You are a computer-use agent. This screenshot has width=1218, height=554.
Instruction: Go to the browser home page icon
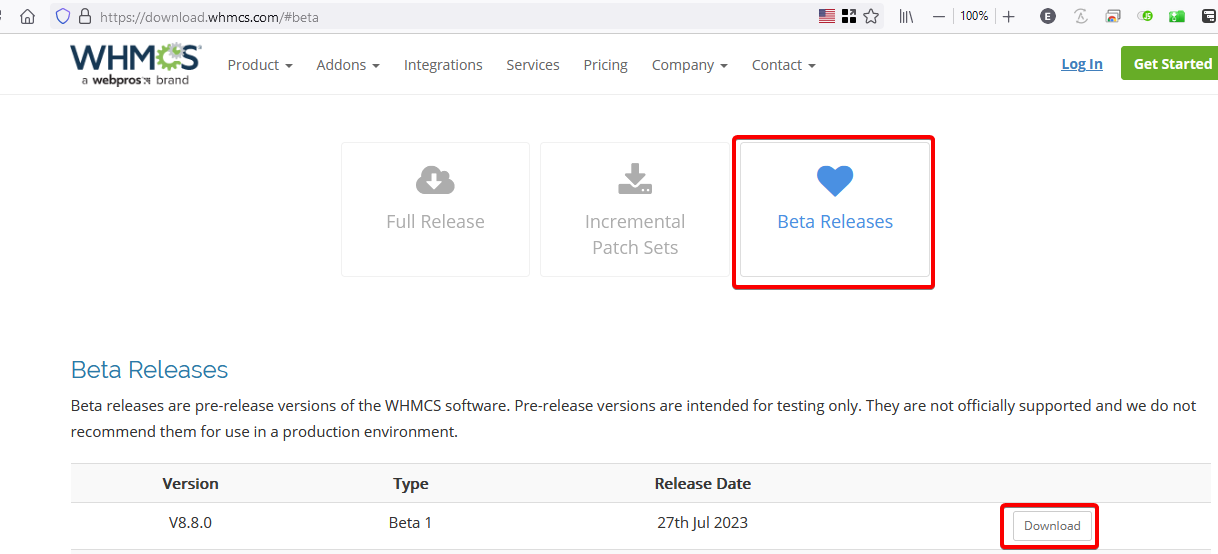(x=28, y=16)
